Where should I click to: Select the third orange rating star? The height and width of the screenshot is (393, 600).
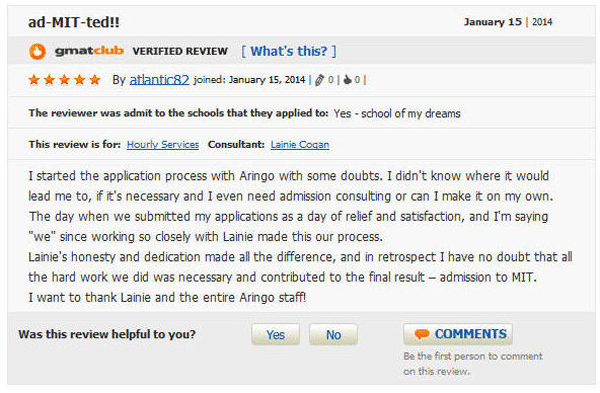(64, 80)
